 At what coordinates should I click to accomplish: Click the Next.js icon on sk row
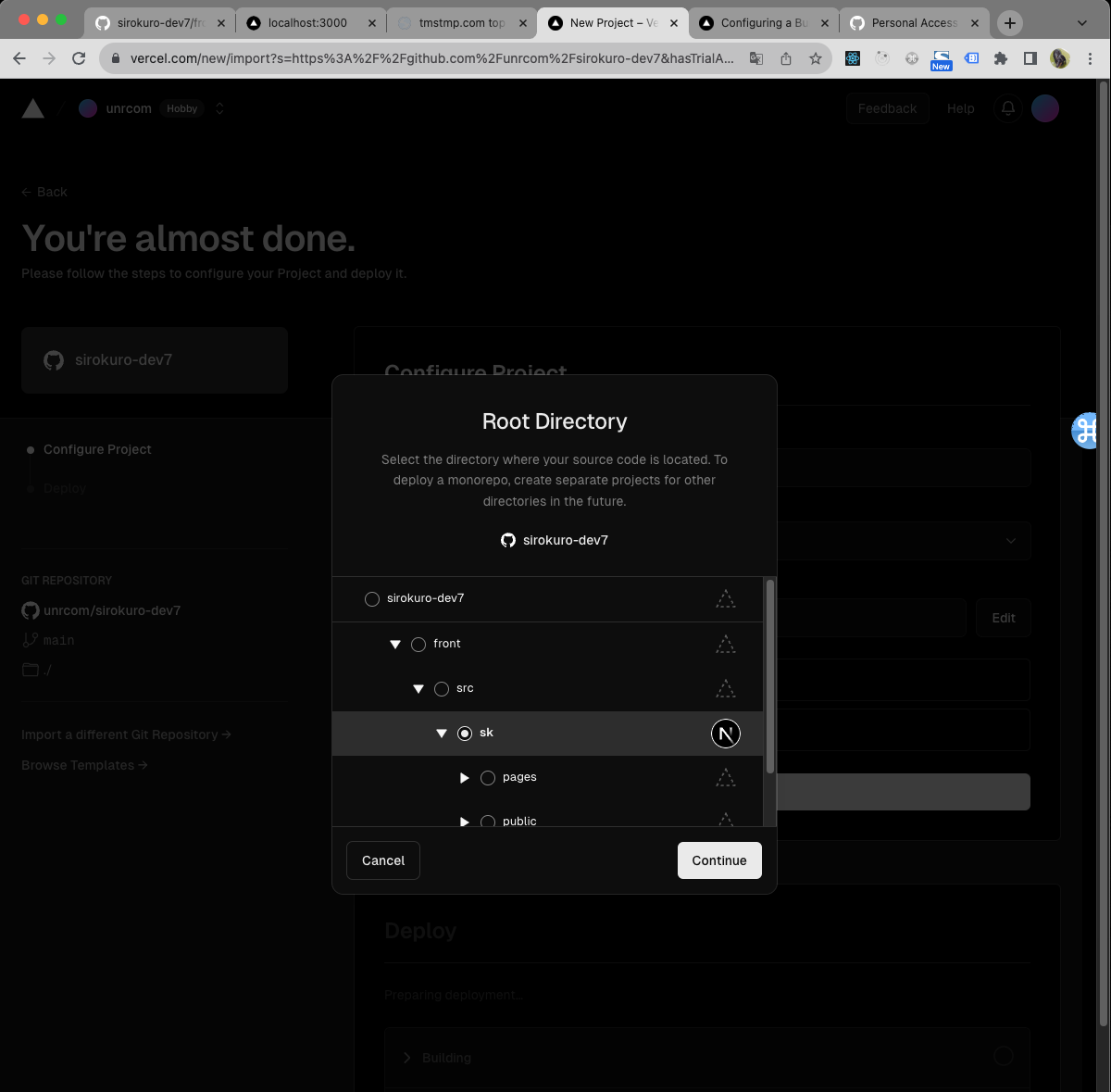click(726, 734)
